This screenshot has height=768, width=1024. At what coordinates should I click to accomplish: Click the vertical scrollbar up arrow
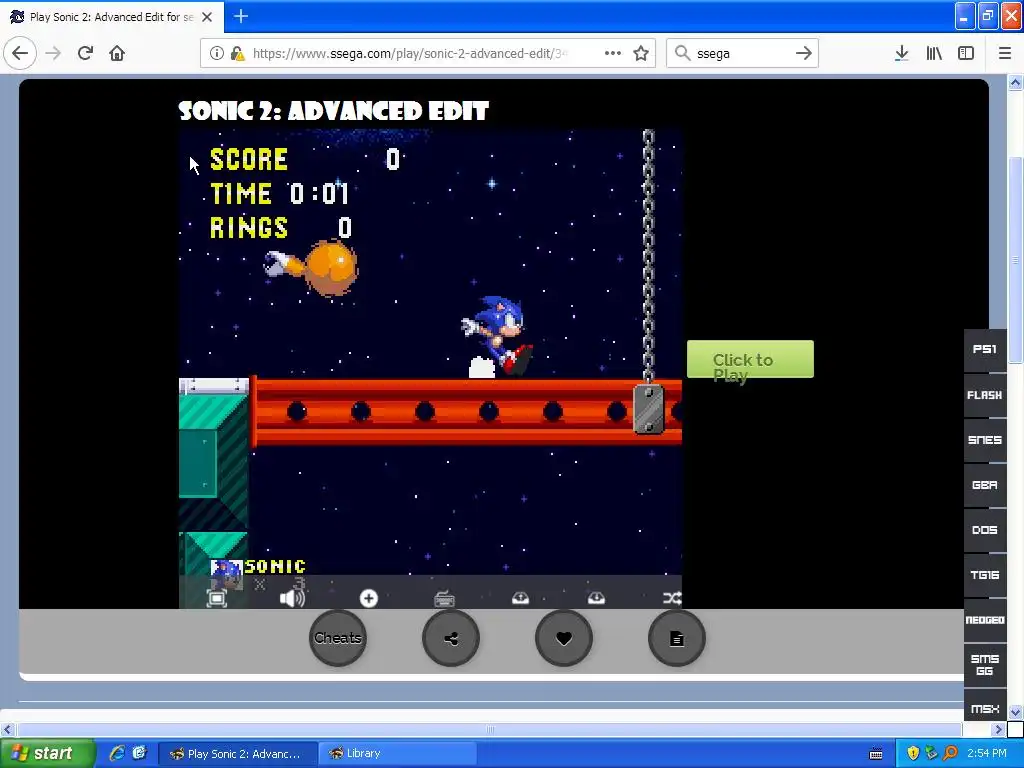[1015, 82]
